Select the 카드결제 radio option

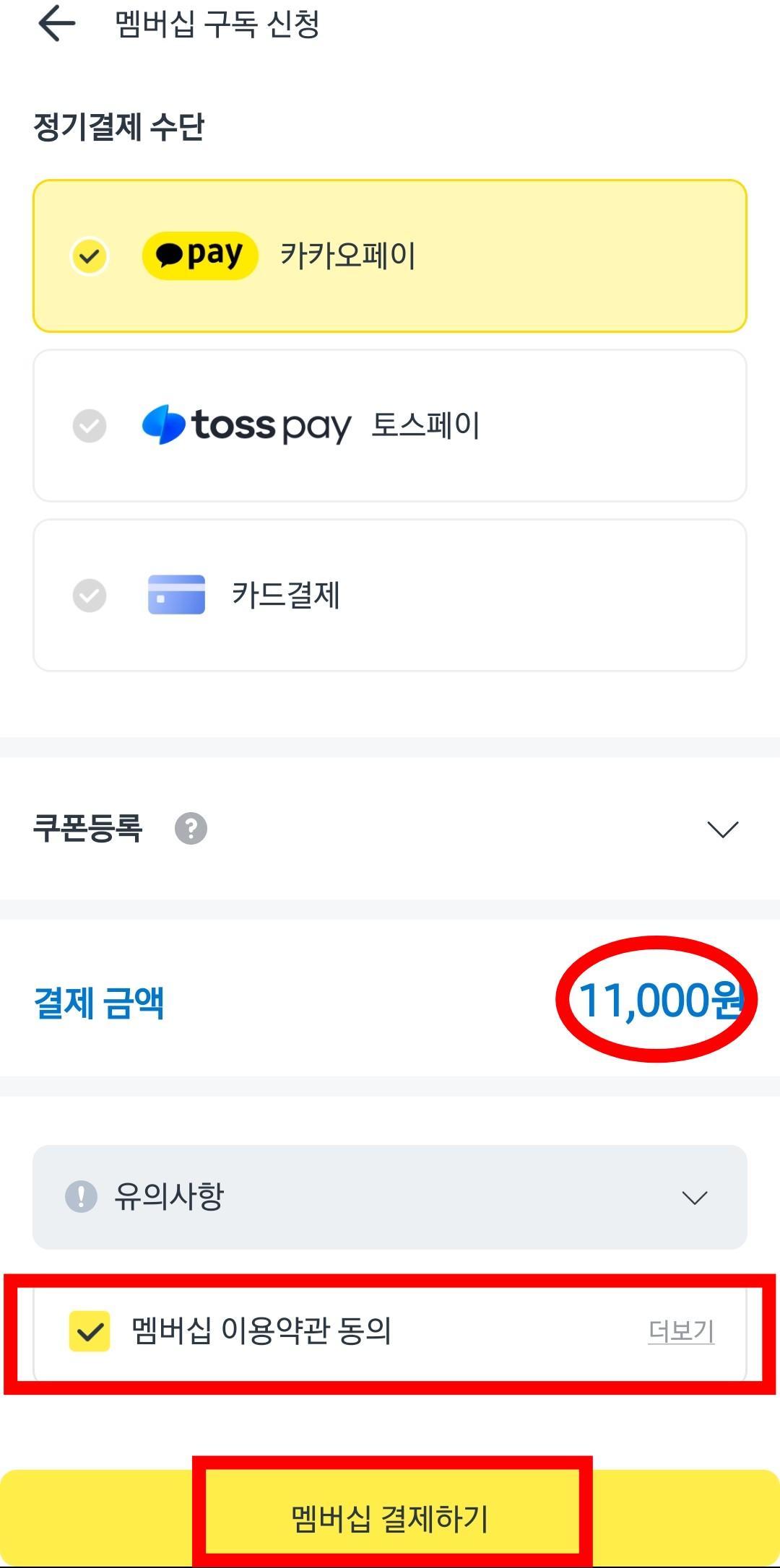pyautogui.click(x=90, y=596)
